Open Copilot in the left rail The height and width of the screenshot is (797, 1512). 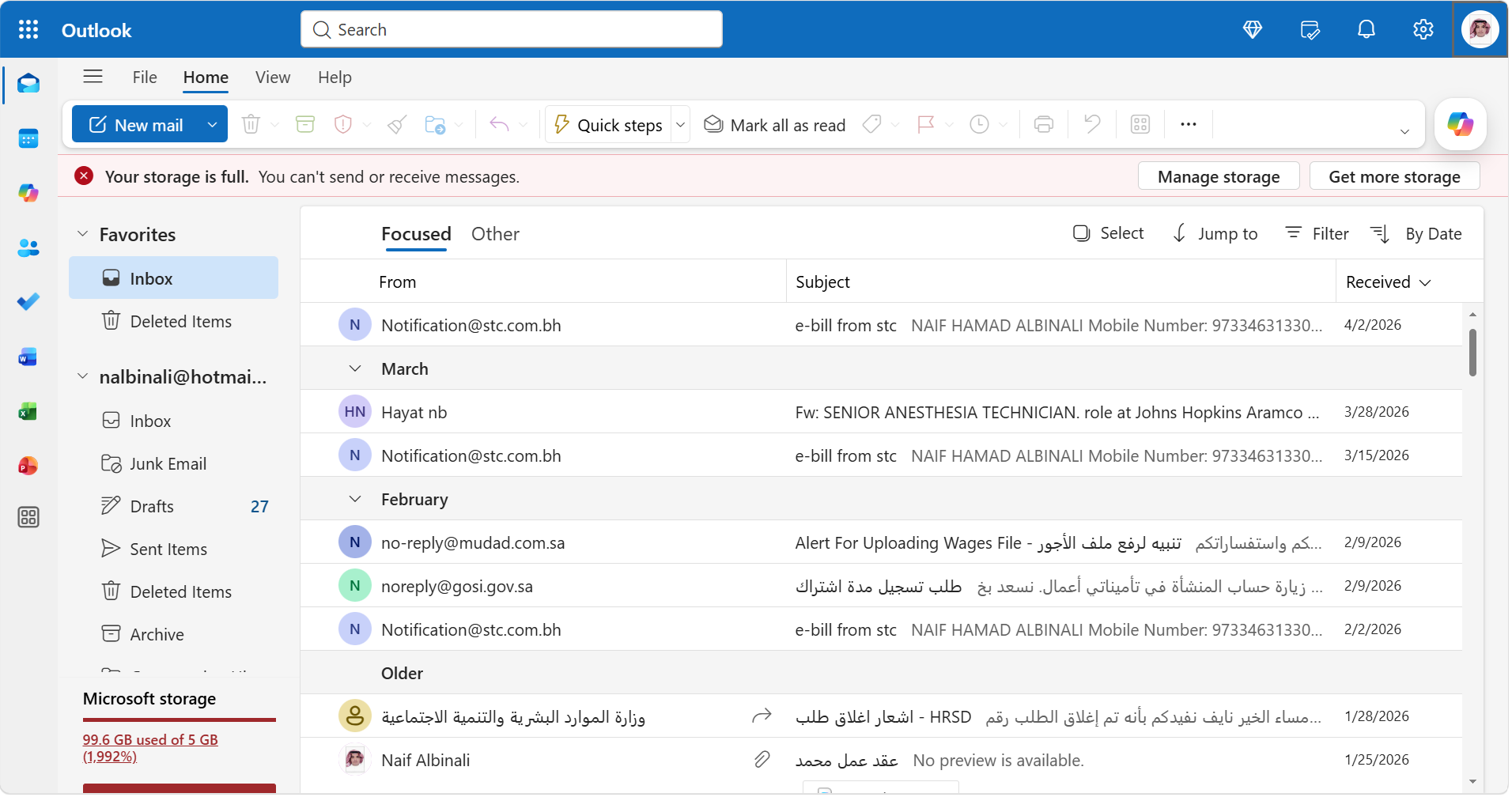pyautogui.click(x=28, y=193)
